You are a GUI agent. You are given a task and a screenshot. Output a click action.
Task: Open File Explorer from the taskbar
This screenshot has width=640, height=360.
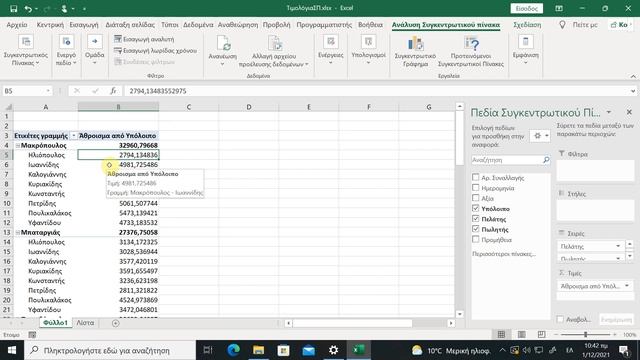(x=258, y=350)
